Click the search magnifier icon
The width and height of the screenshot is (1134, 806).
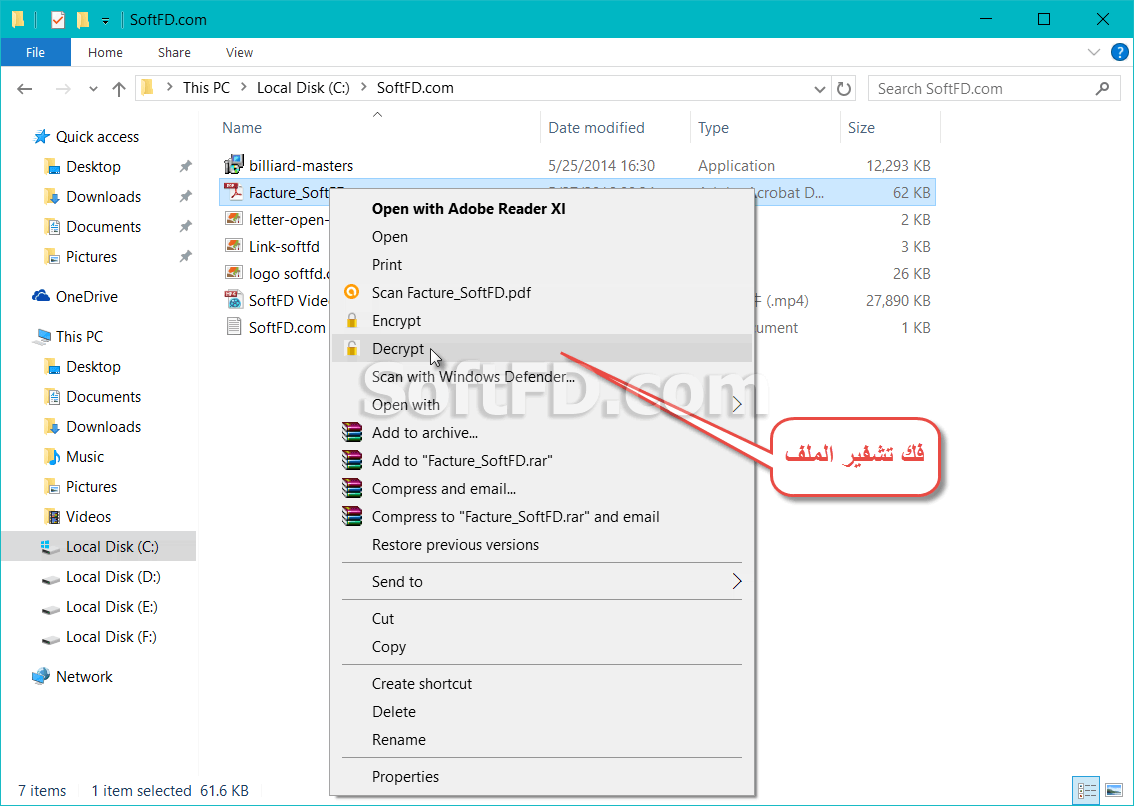click(x=1102, y=88)
